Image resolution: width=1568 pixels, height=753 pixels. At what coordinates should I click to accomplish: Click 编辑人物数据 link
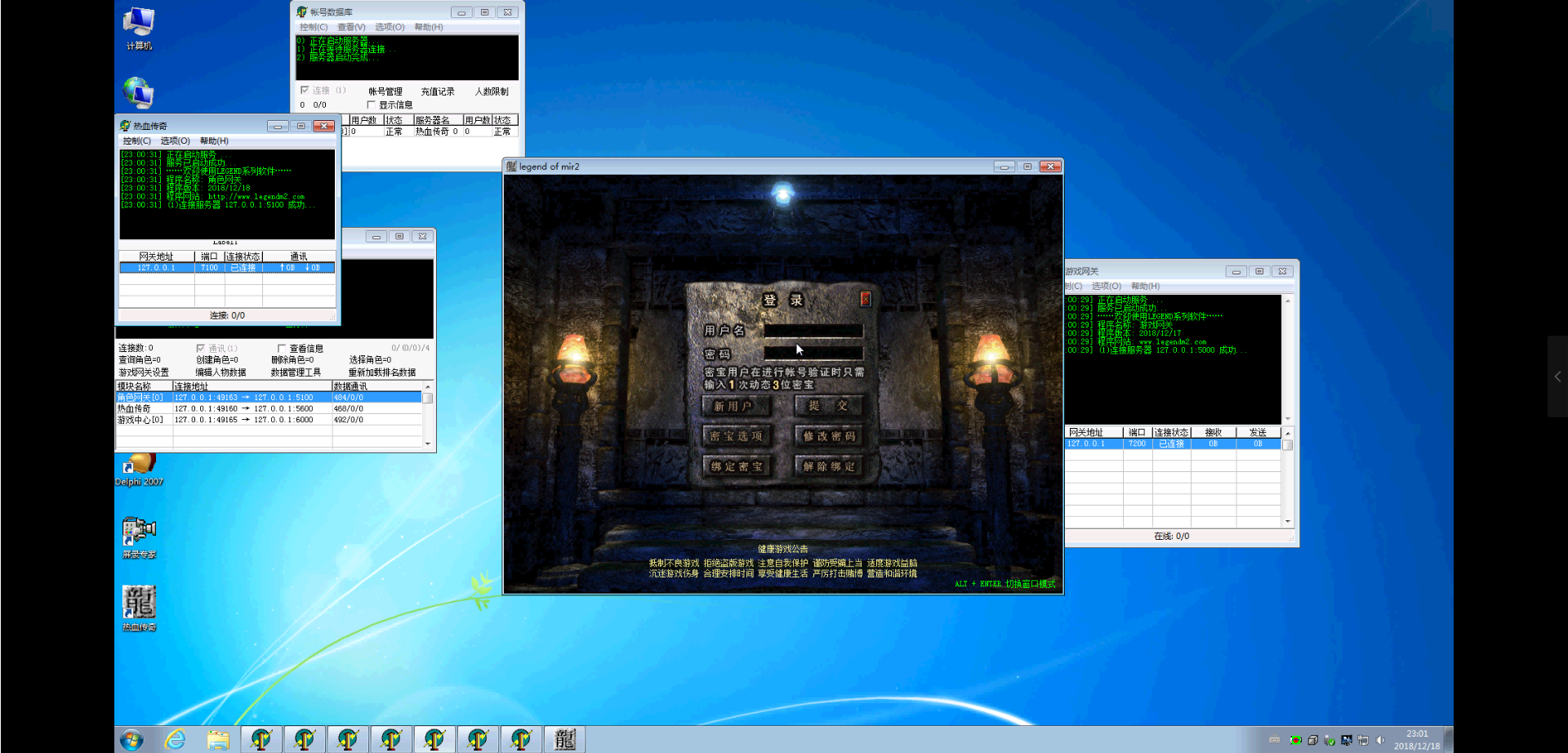(220, 372)
